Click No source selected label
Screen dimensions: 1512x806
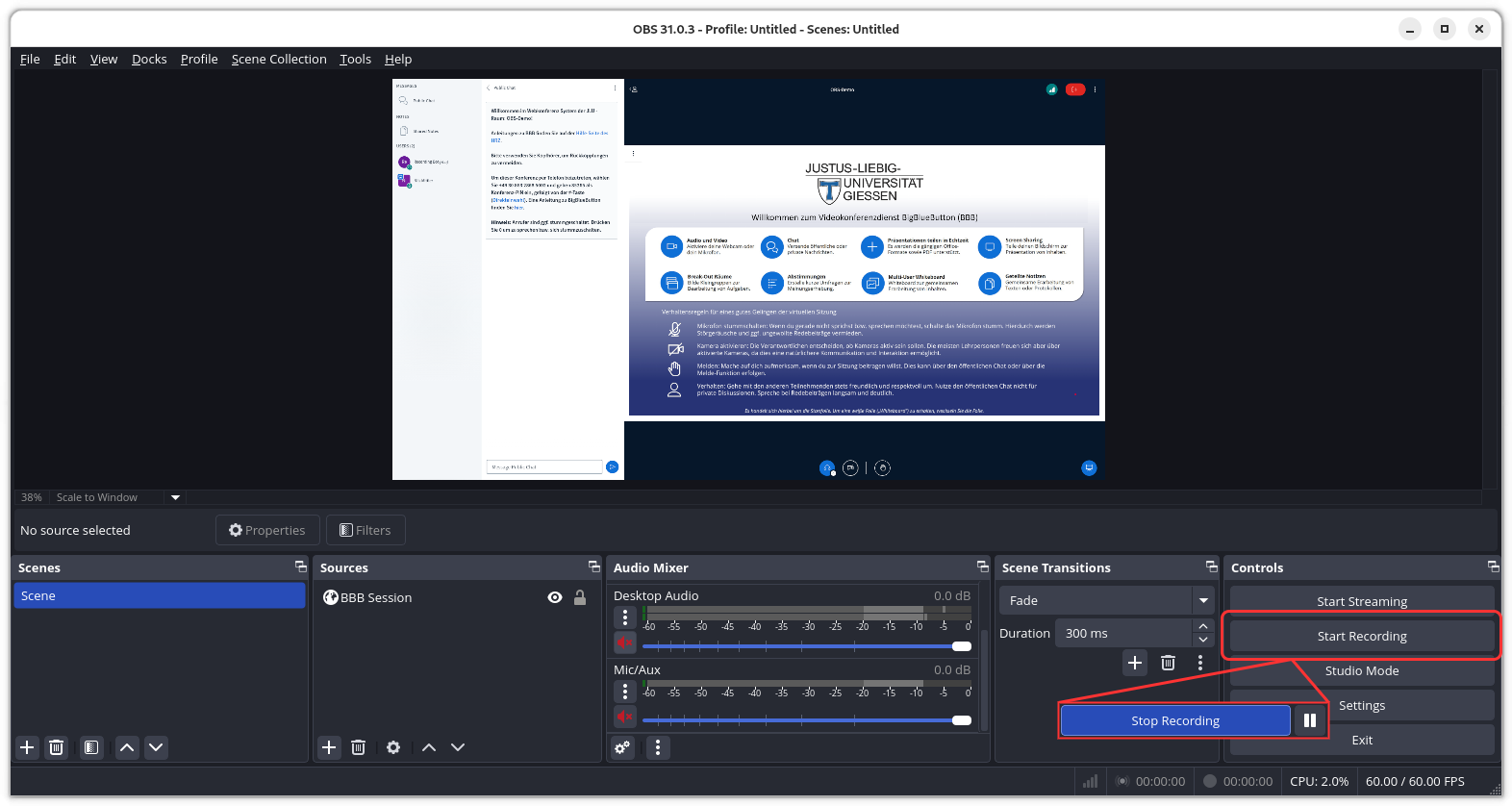point(75,530)
